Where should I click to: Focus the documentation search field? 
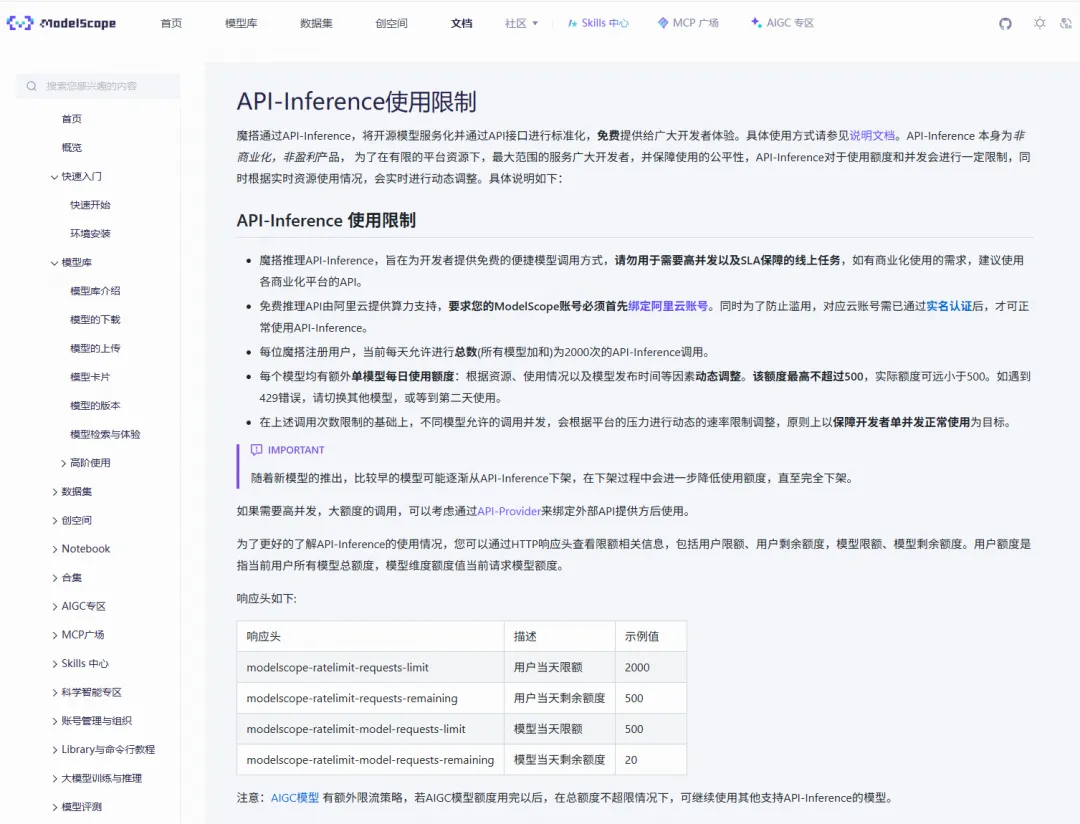tap(98, 86)
